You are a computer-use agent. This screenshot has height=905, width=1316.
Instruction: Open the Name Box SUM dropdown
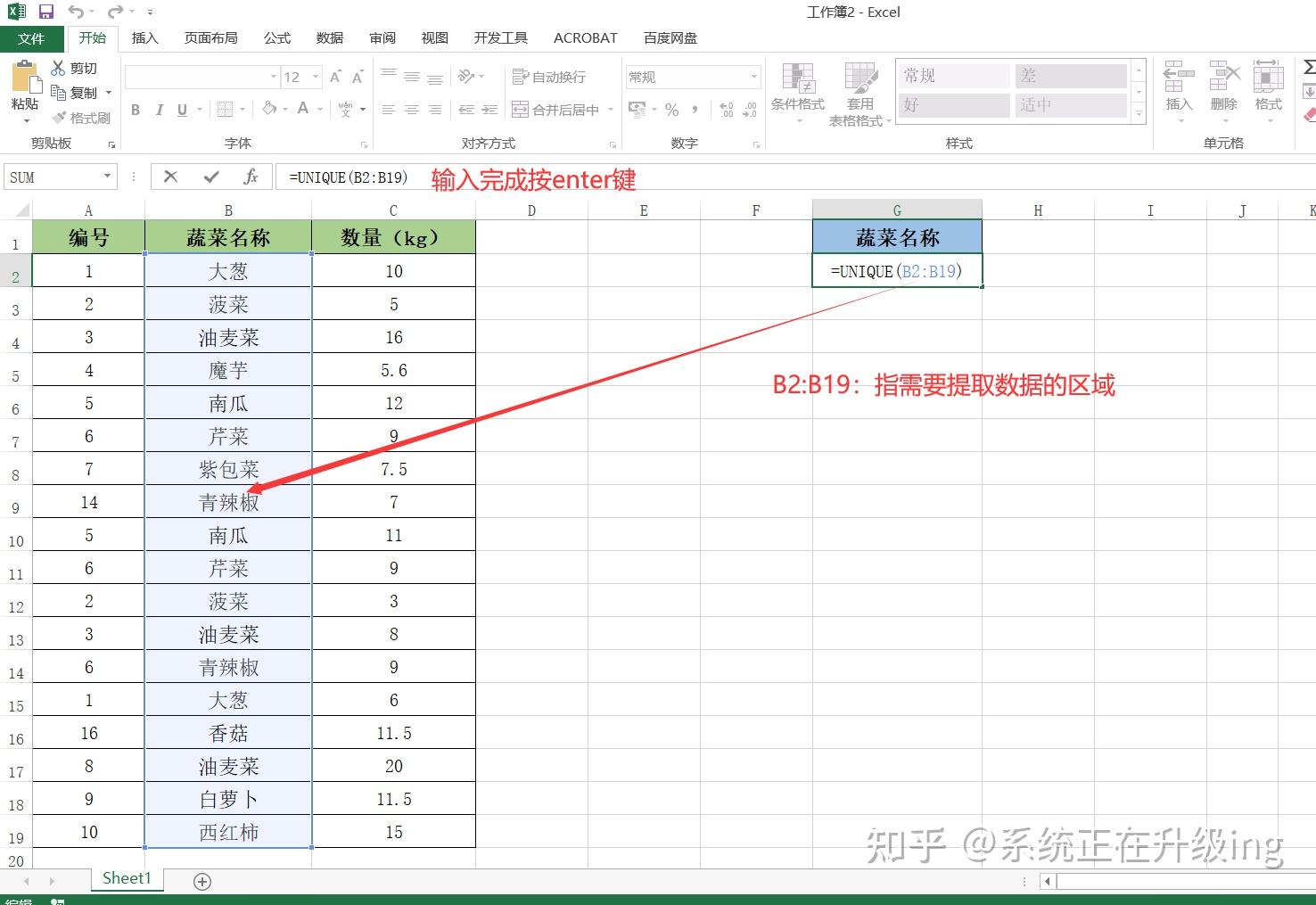coord(108,177)
